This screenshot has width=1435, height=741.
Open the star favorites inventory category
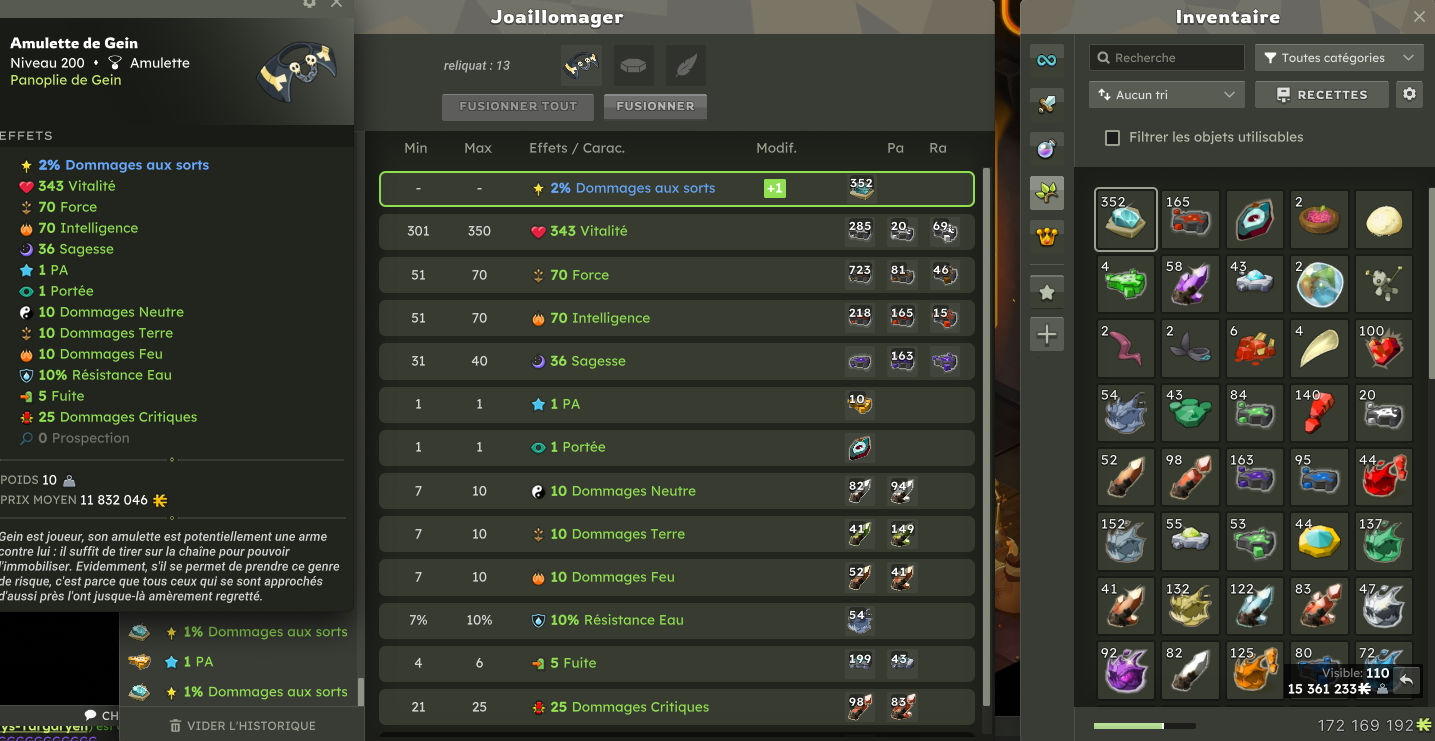click(x=1047, y=292)
